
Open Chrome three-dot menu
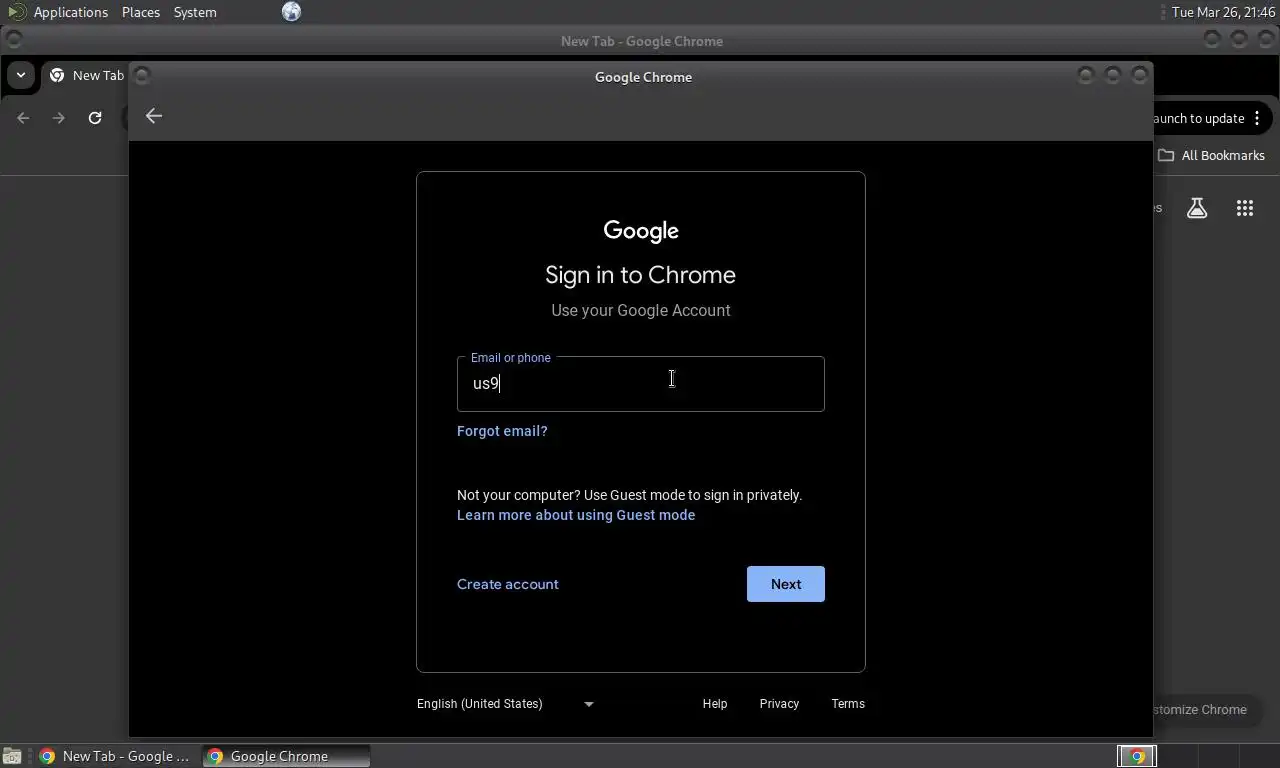click(1257, 118)
